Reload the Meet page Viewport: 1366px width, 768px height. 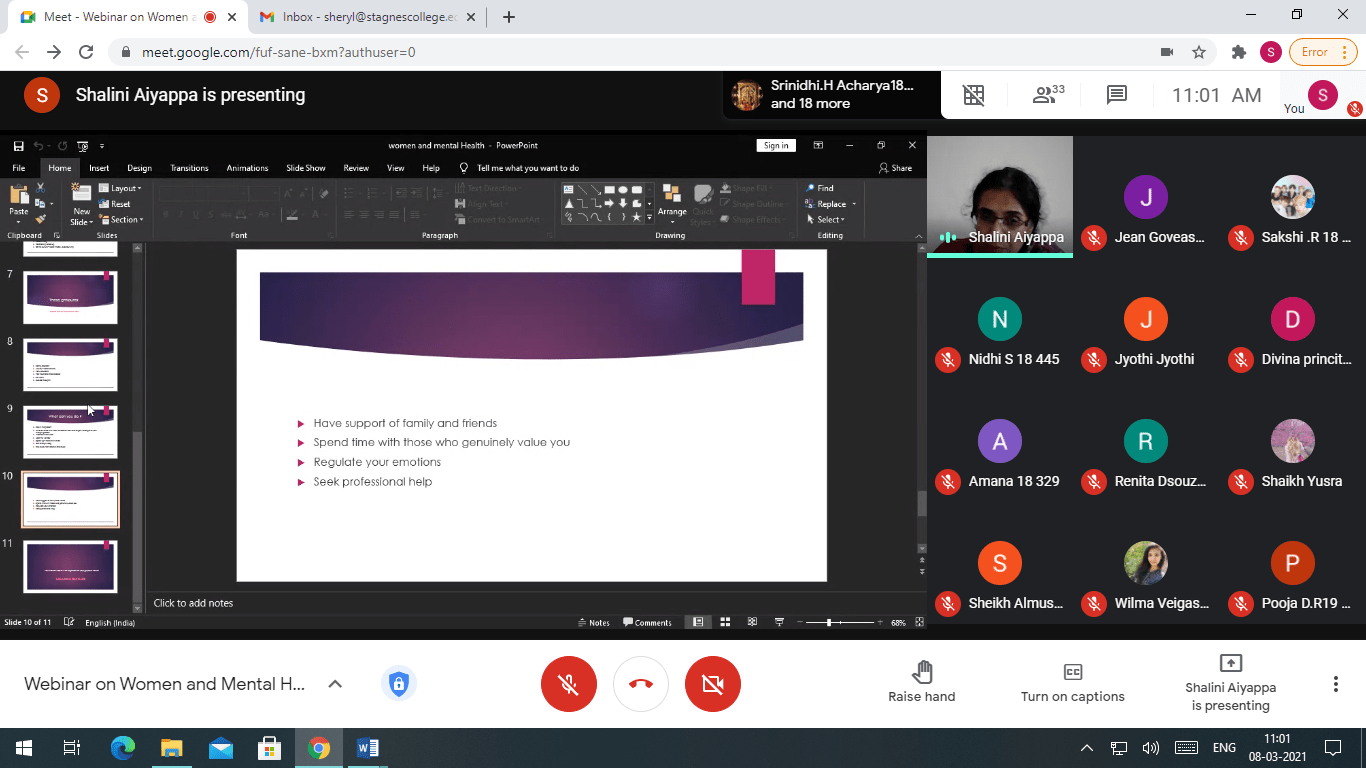(86, 52)
